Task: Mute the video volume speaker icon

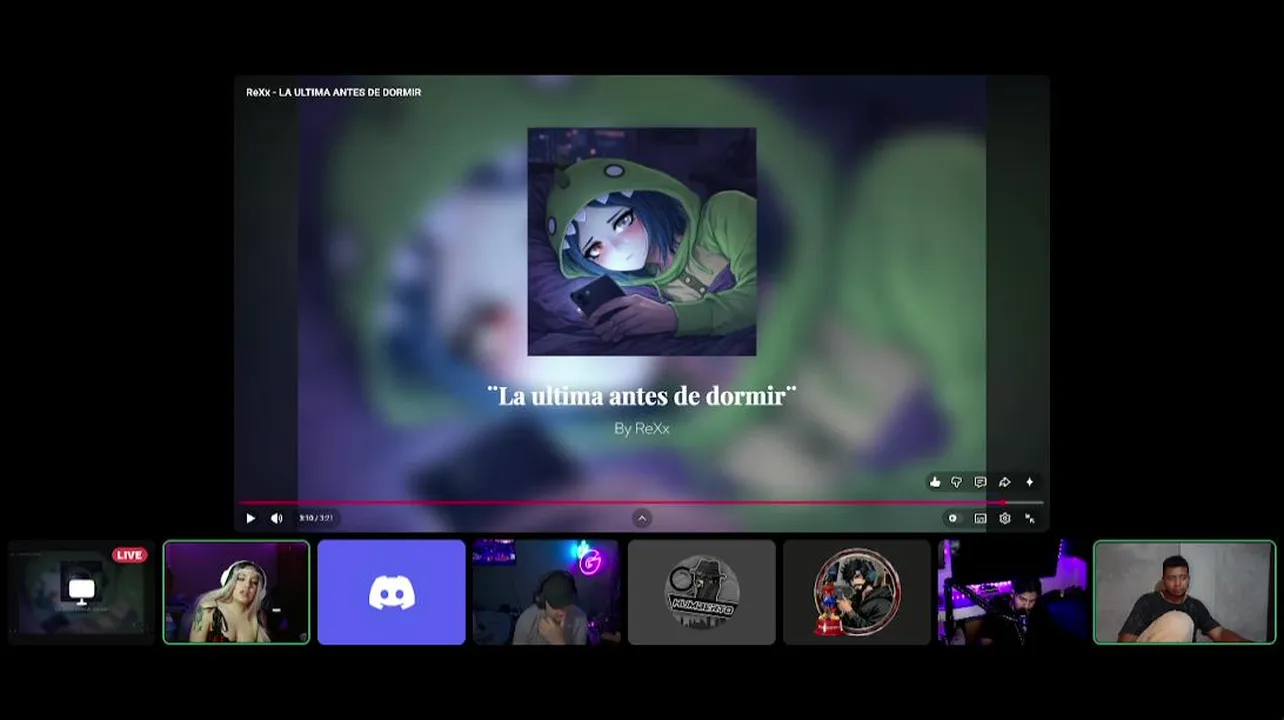Action: [x=276, y=518]
